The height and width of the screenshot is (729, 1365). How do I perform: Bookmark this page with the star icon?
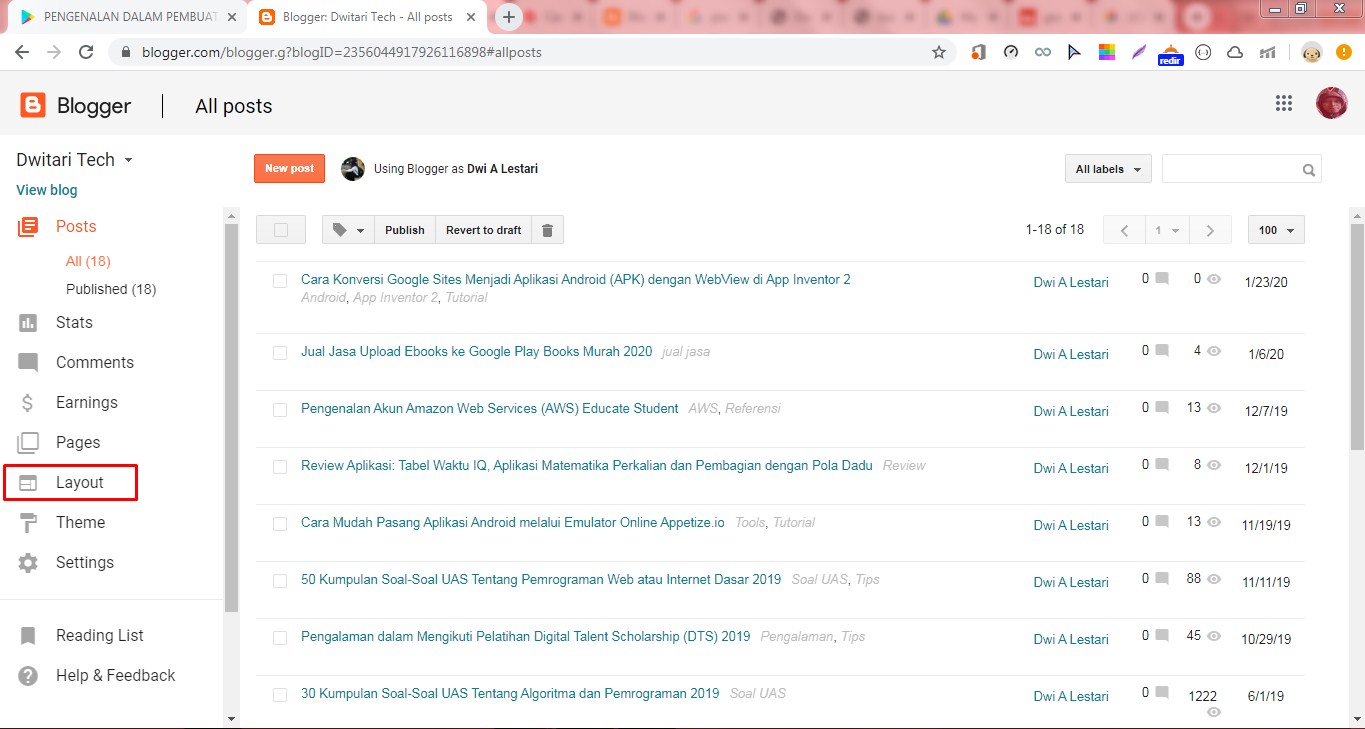click(939, 52)
